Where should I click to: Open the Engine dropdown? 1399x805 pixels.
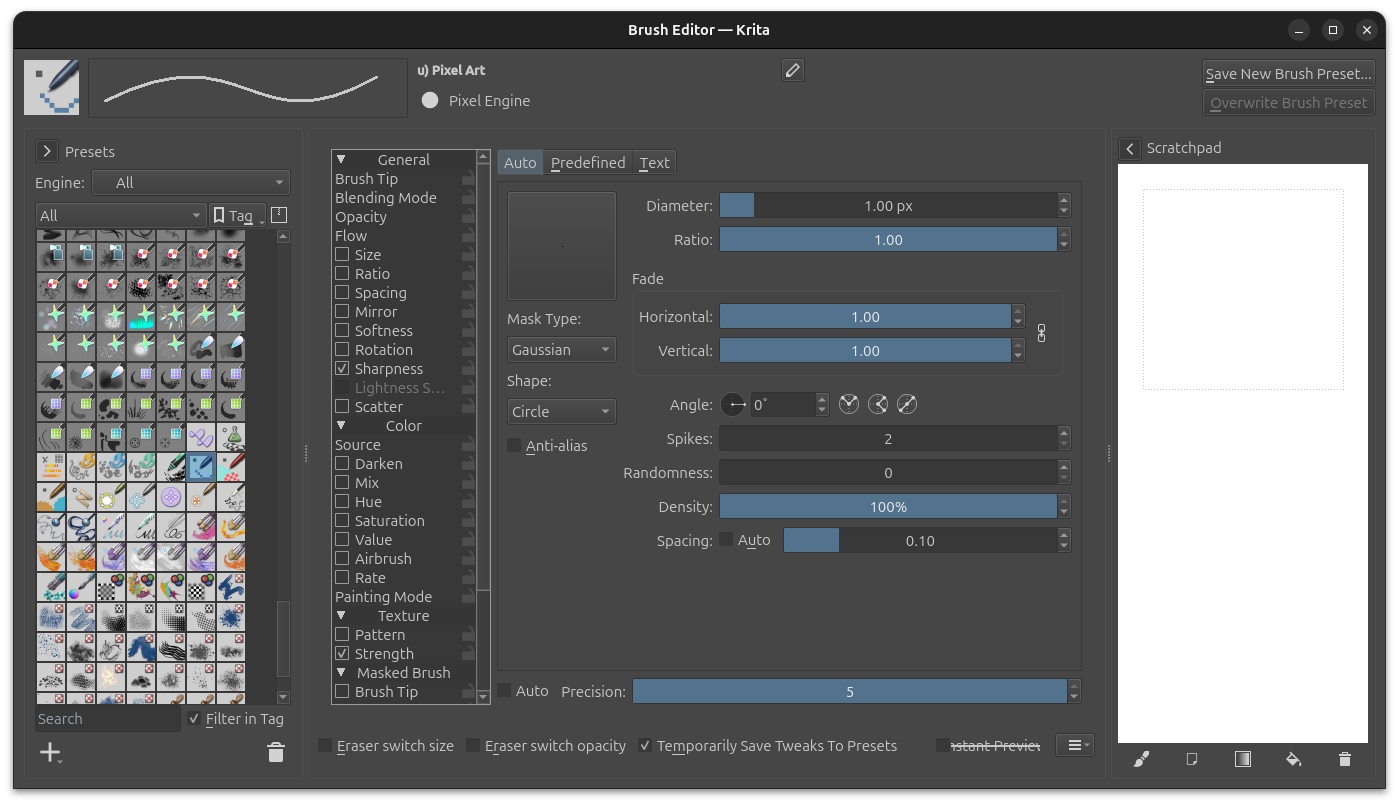pos(191,183)
